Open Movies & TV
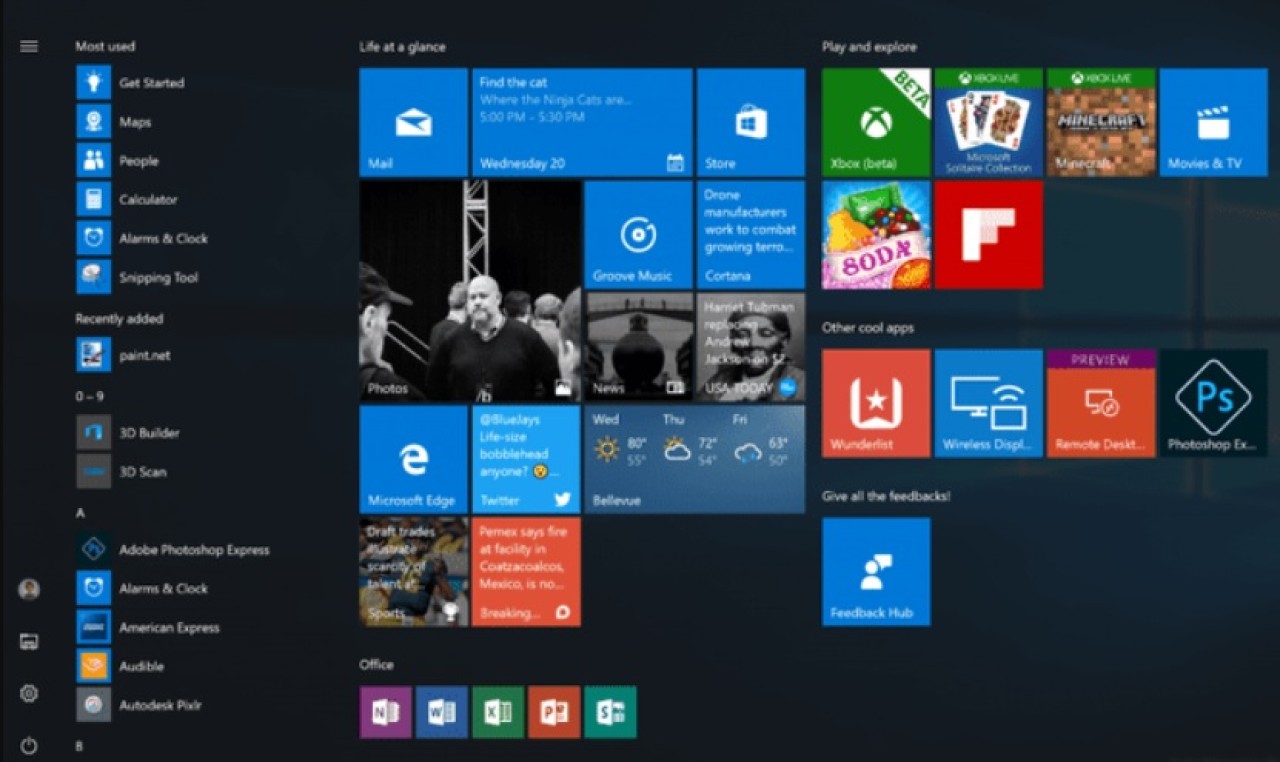This screenshot has width=1280, height=762. [x=1212, y=120]
